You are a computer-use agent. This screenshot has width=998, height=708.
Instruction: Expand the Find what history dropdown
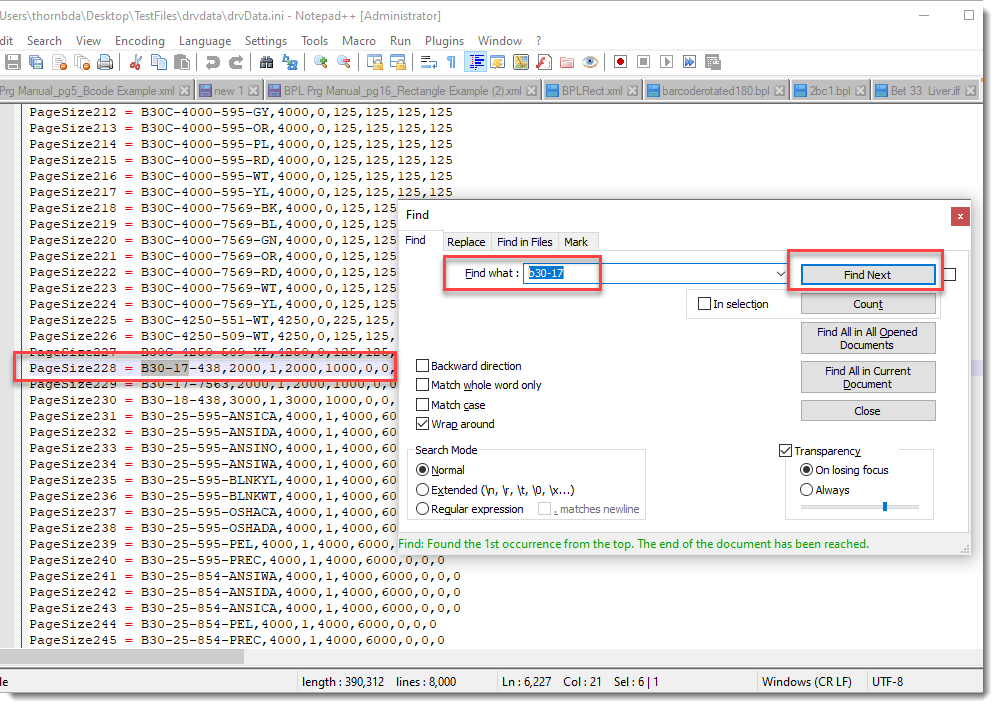781,274
